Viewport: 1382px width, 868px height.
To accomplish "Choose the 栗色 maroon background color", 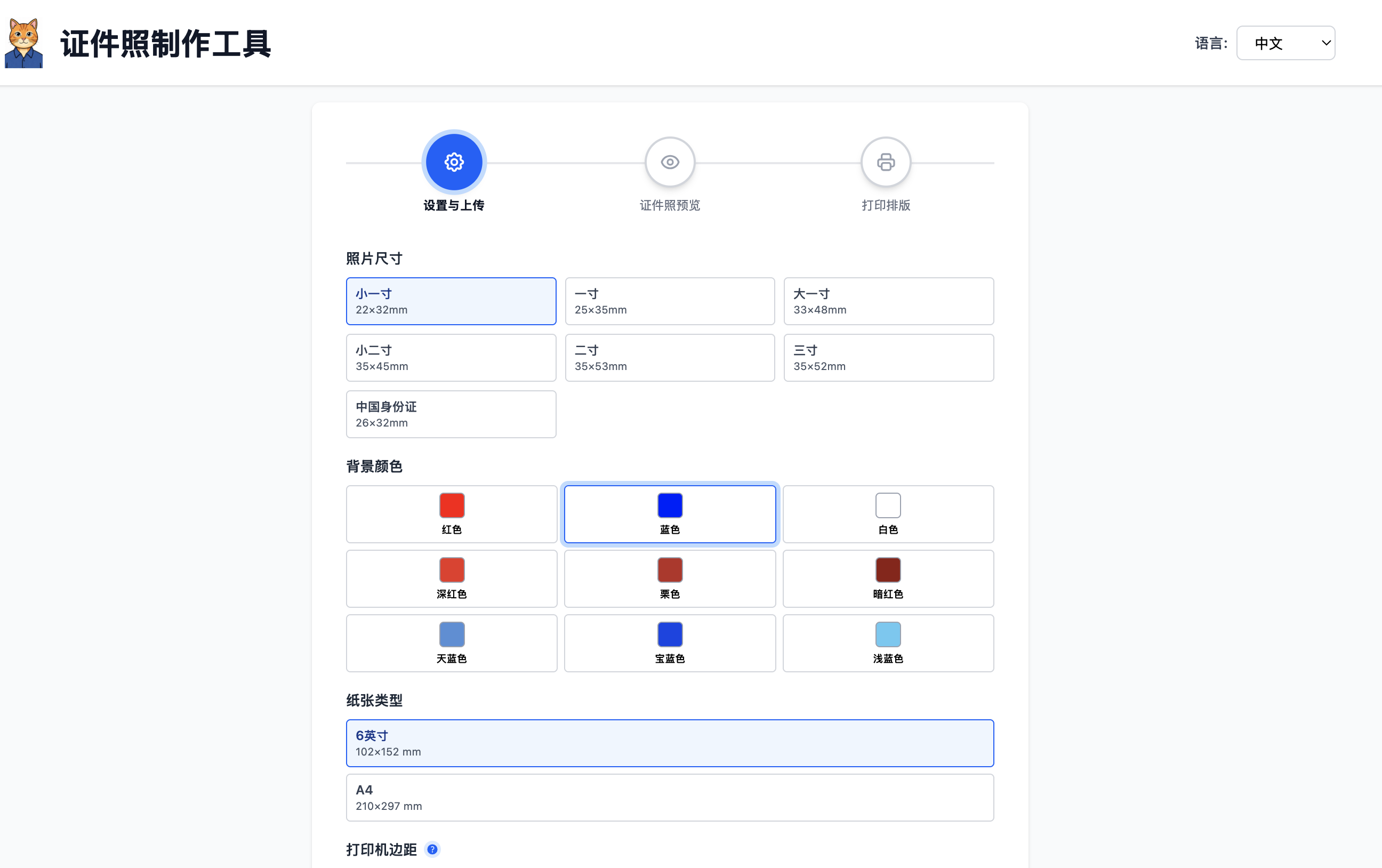I will tap(669, 578).
